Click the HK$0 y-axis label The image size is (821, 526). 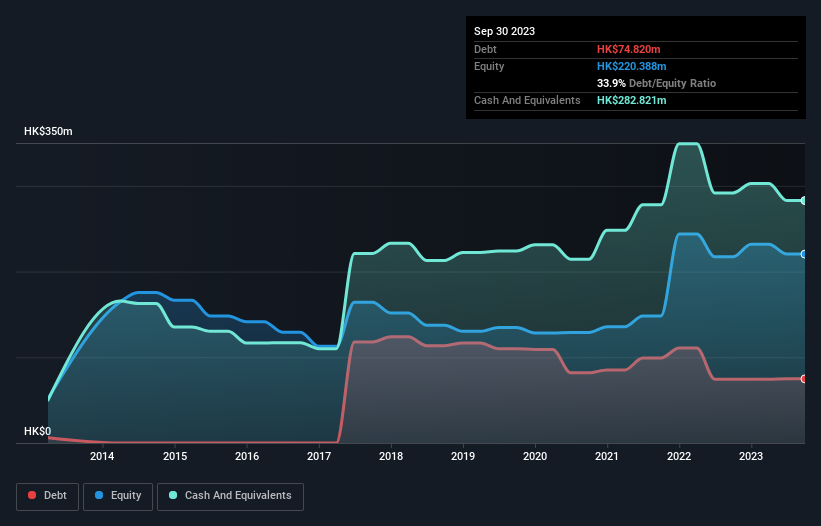(37, 431)
